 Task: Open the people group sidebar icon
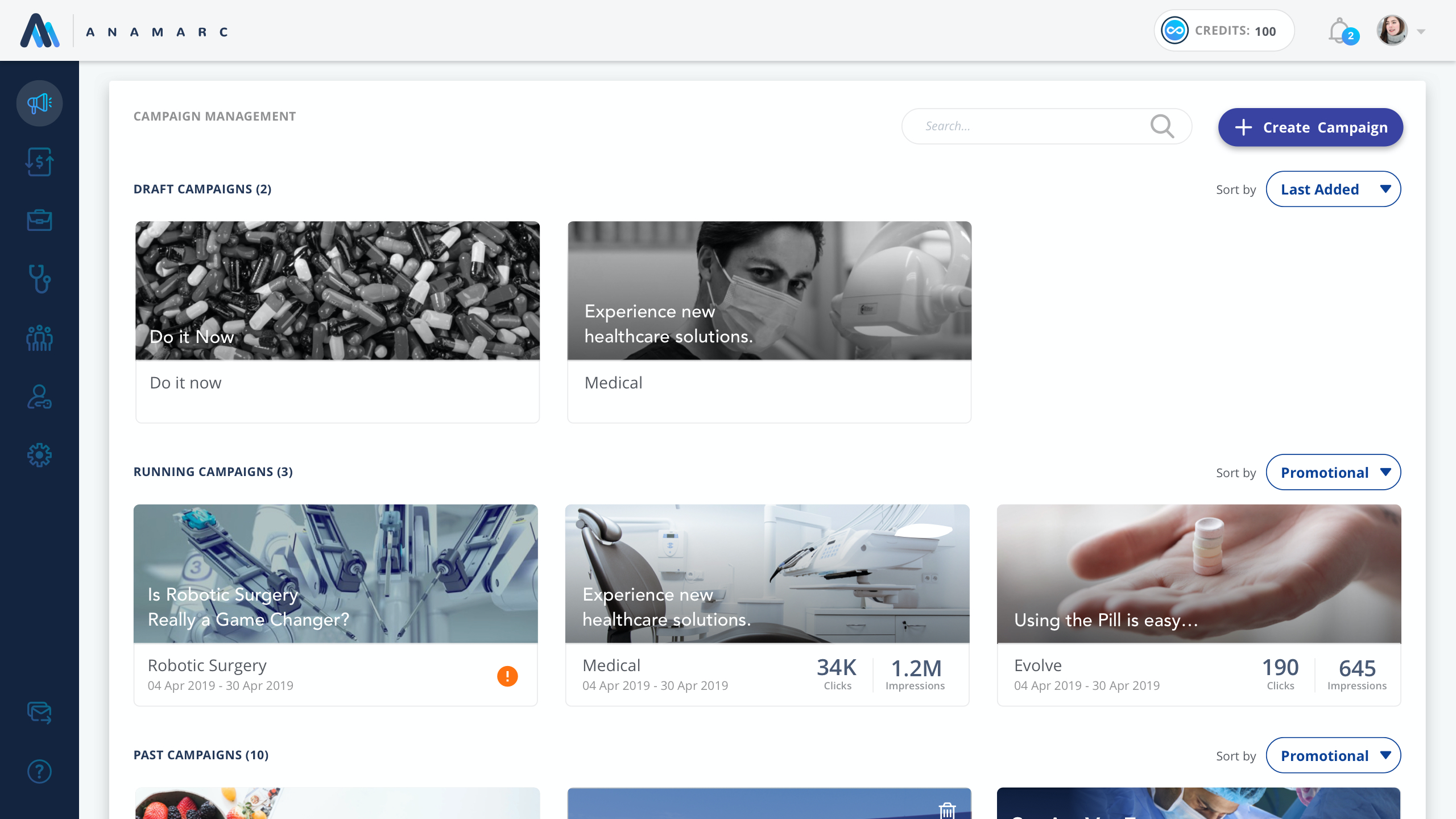tap(39, 338)
